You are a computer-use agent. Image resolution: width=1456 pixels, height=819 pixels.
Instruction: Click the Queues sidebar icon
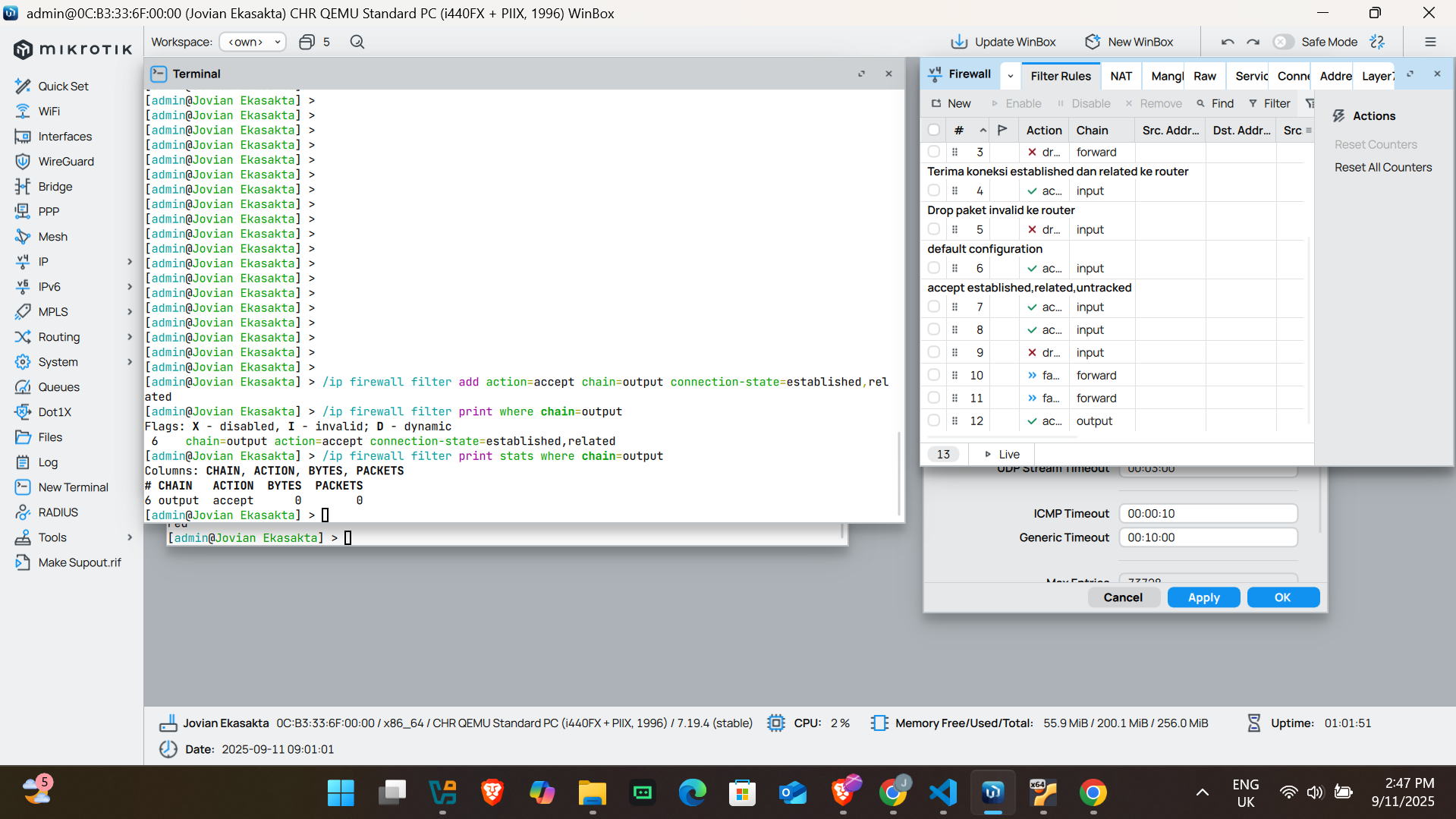(23, 387)
